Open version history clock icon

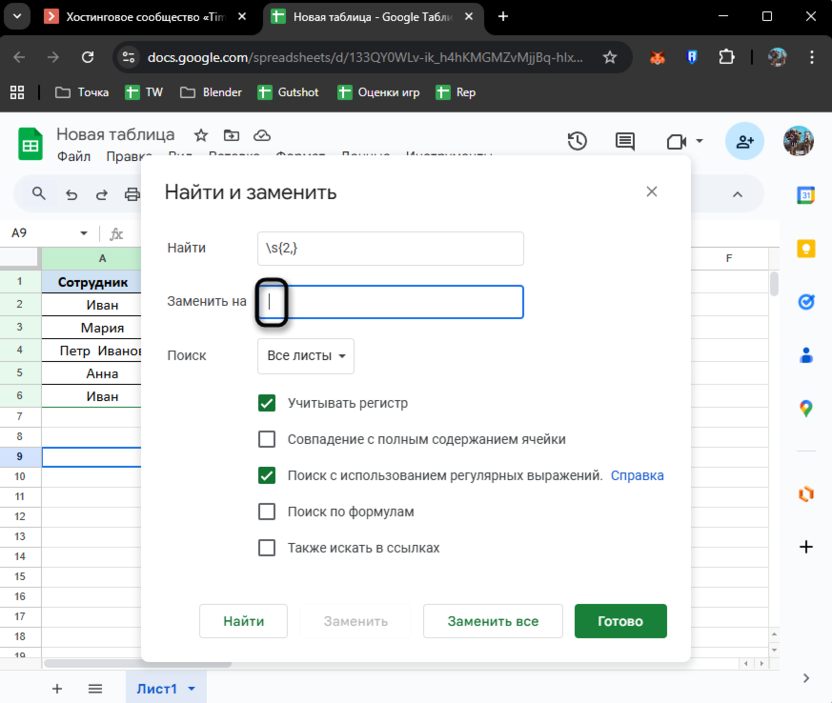(577, 142)
